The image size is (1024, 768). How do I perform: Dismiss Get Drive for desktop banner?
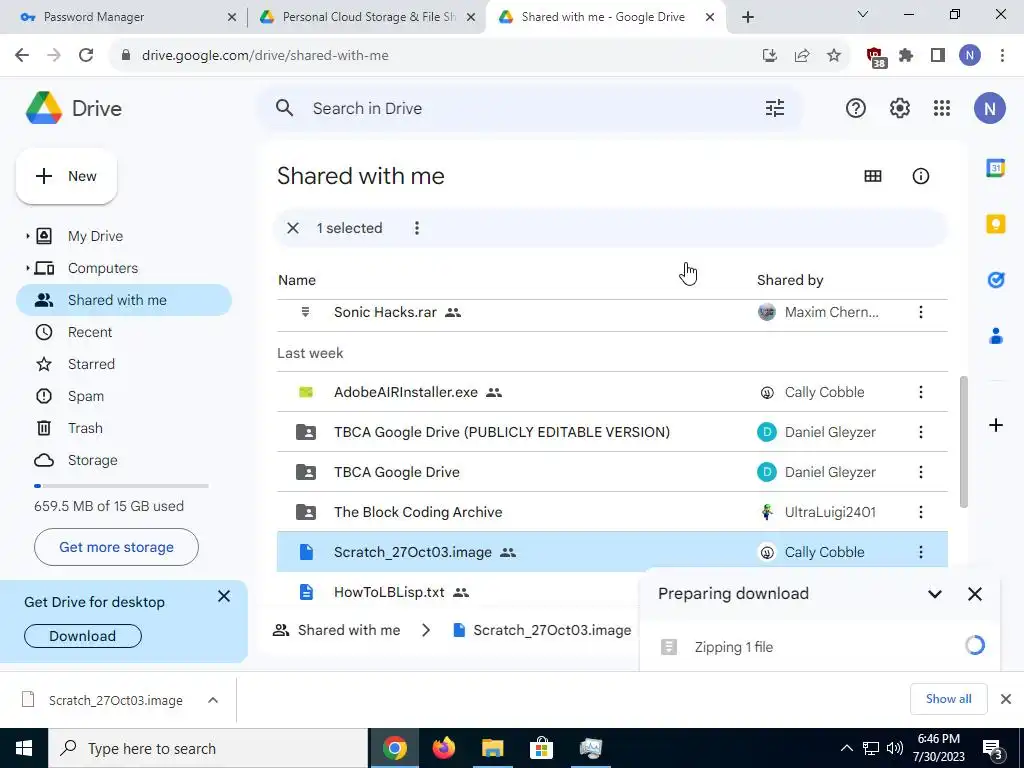click(x=223, y=596)
